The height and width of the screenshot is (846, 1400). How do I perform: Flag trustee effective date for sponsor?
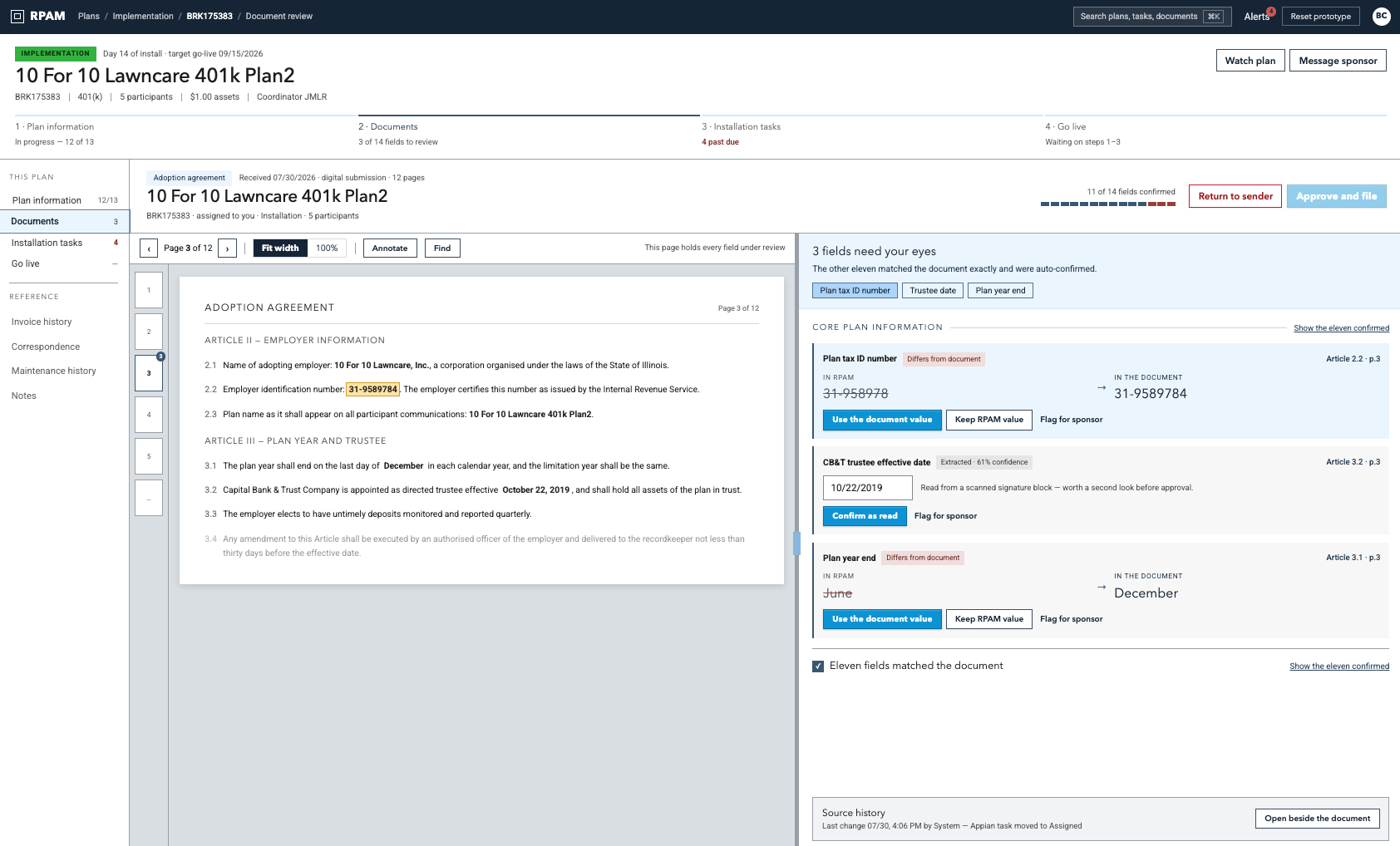click(945, 516)
